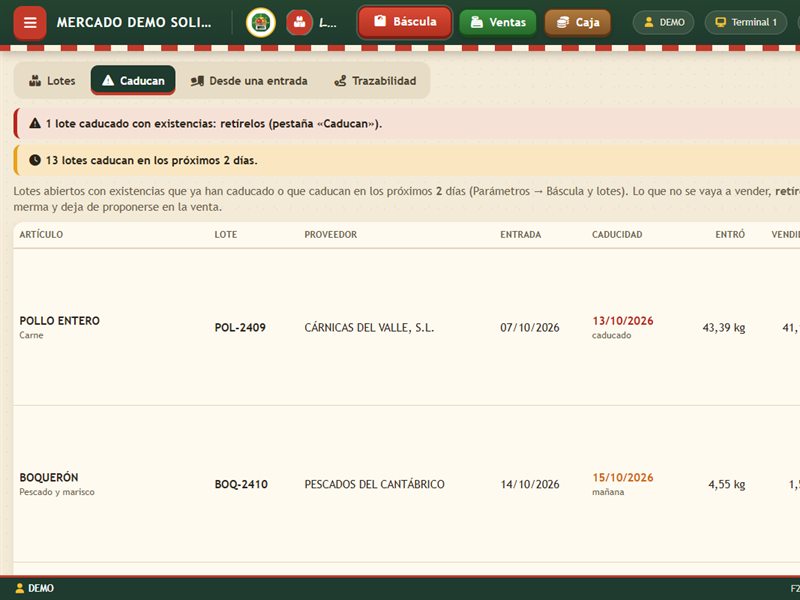Click supplier PESCADOS DEL CANTÁBRICO
800x600 pixels.
click(374, 484)
